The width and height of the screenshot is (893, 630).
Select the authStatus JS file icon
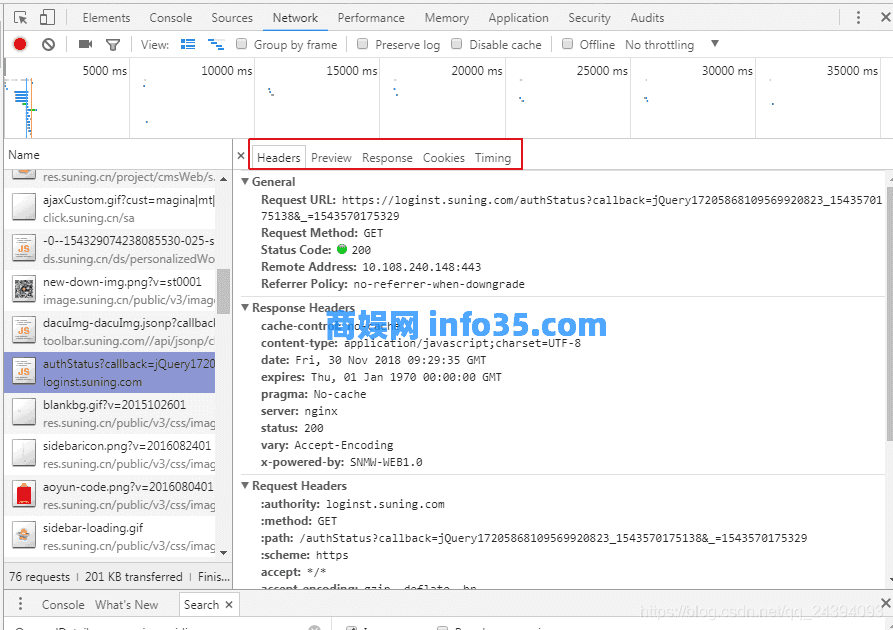(24, 372)
